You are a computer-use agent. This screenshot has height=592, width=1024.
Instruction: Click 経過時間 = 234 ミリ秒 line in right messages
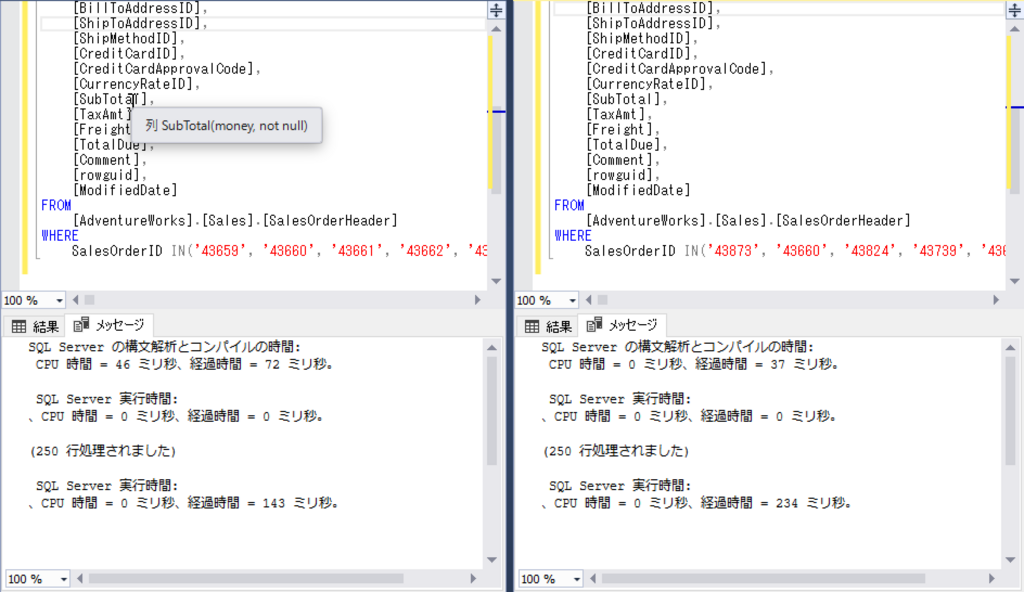click(x=696, y=503)
